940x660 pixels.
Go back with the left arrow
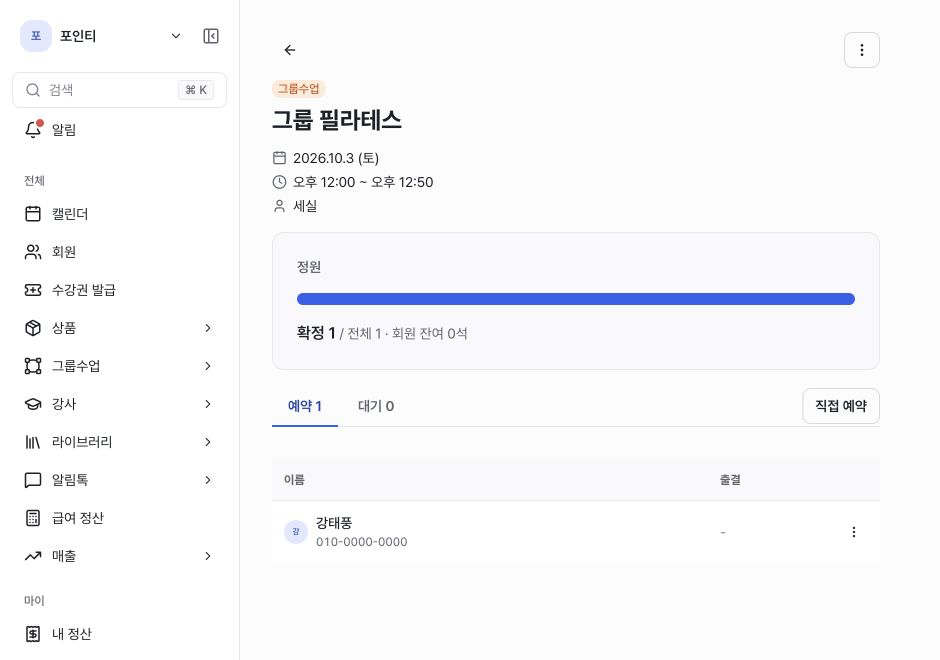[x=290, y=50]
